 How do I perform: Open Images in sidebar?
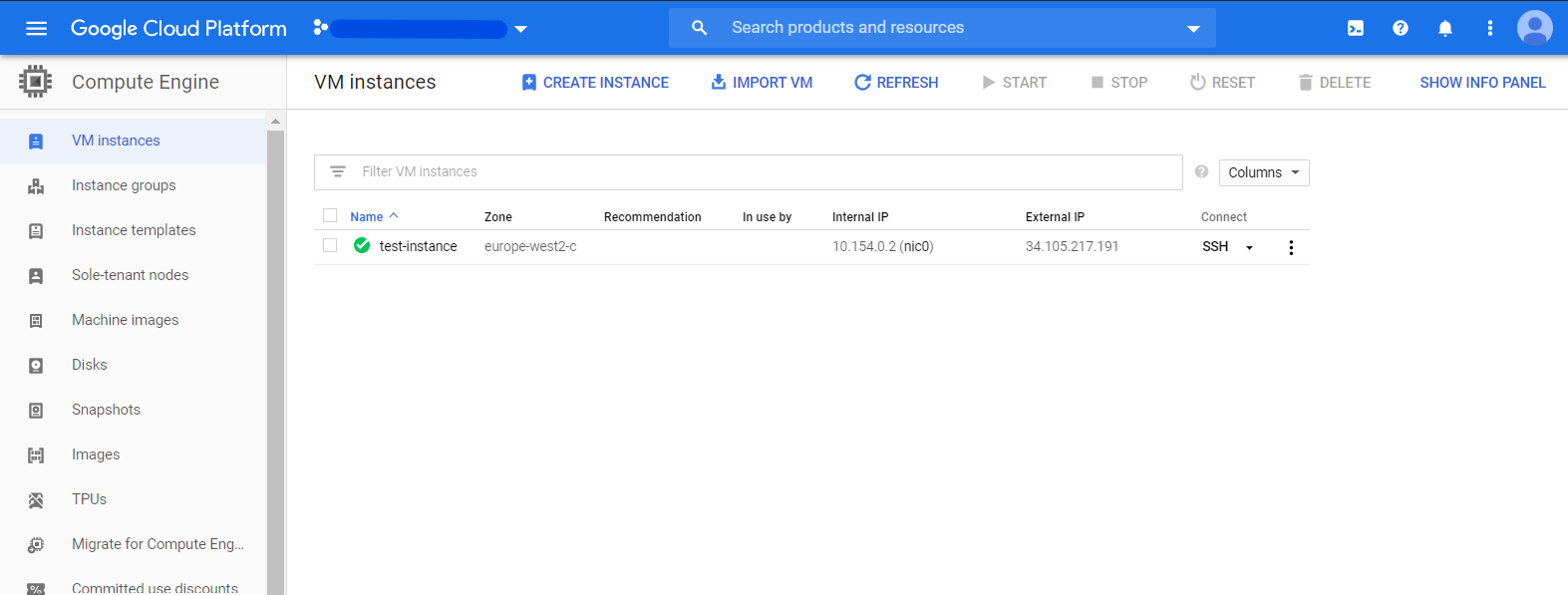point(133,454)
